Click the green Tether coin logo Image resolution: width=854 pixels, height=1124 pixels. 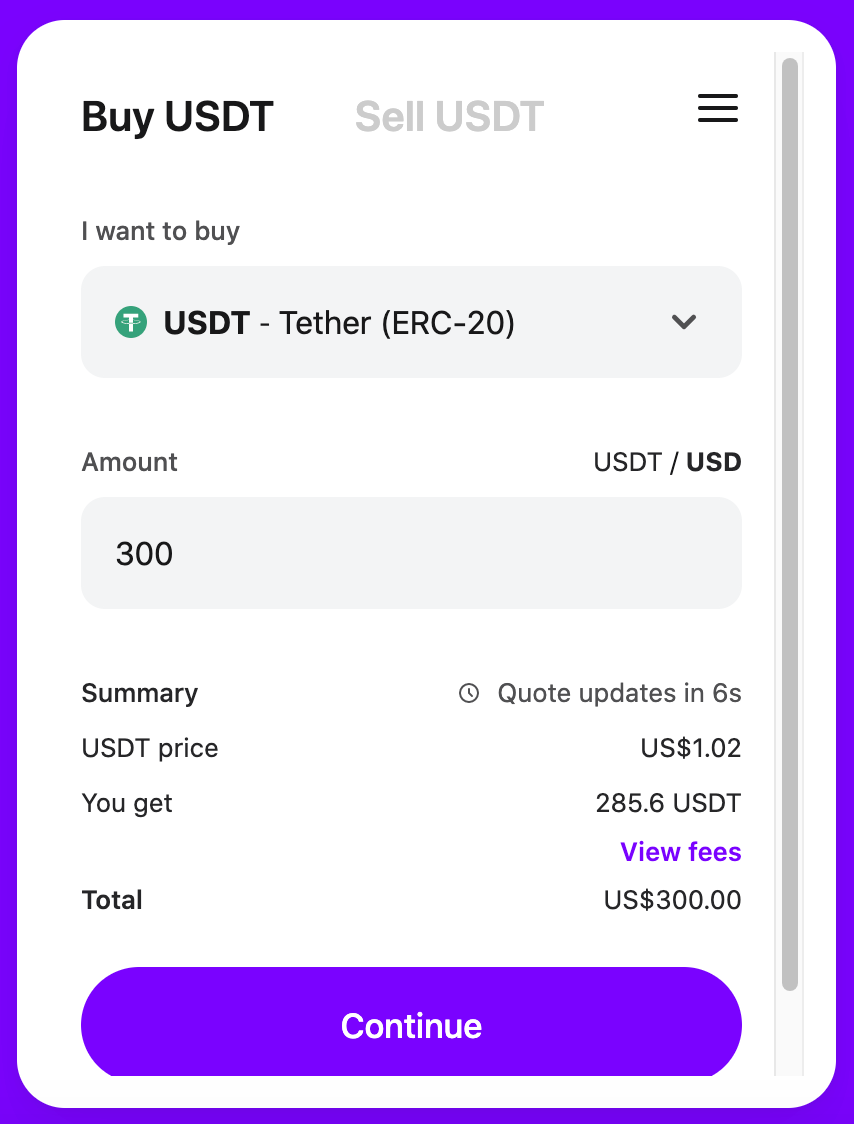(x=131, y=322)
